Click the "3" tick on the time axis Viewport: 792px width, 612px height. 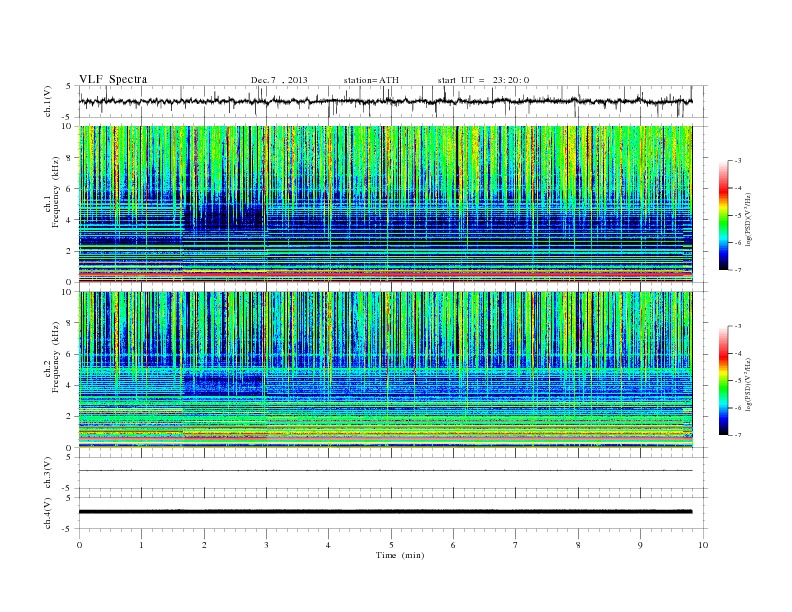click(266, 545)
